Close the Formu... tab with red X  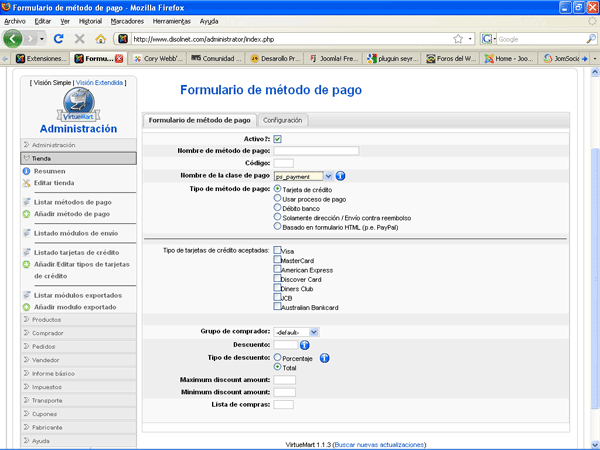pyautogui.click(x=119, y=59)
